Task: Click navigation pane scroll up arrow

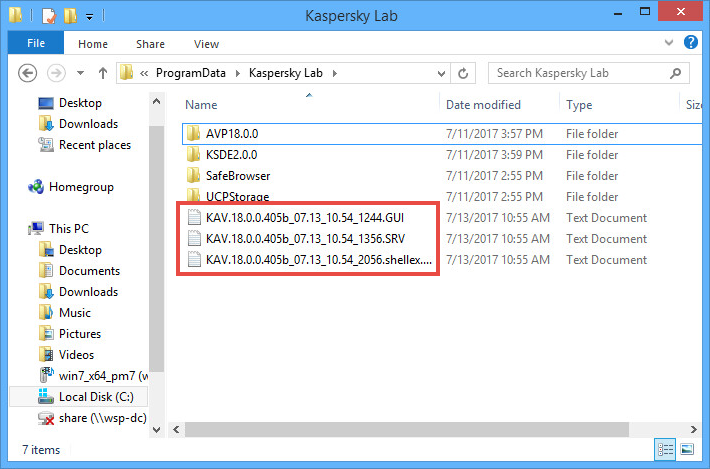Action: [157, 101]
